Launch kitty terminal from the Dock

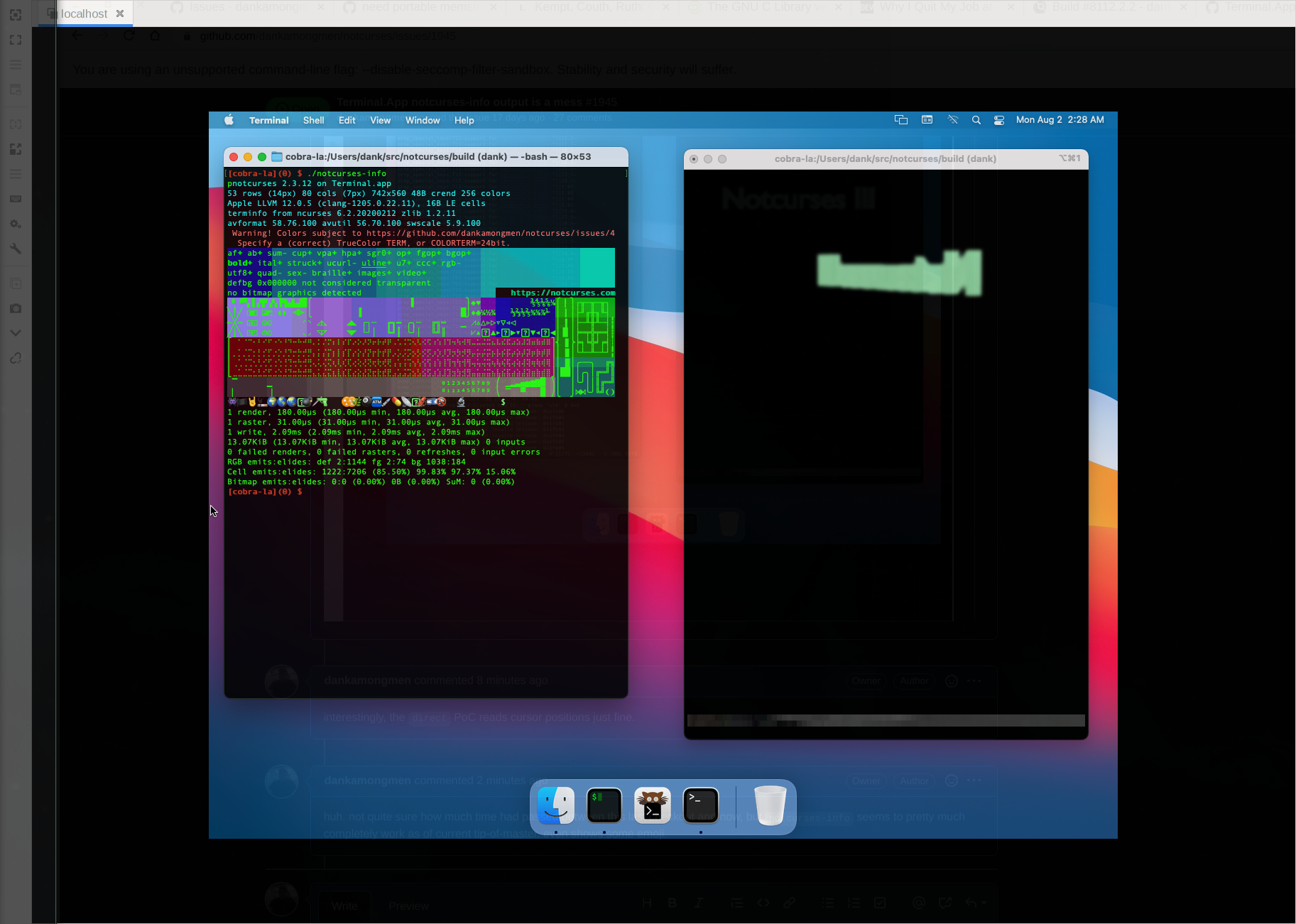pyautogui.click(x=652, y=805)
